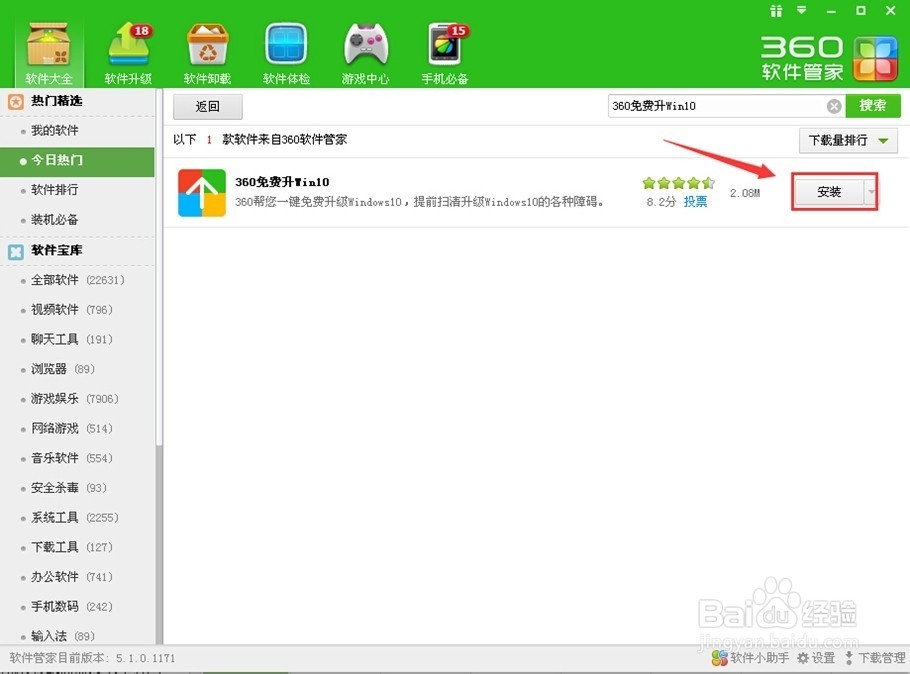This screenshot has width=910, height=674.
Task: Install 360免费升Win10 with 安装 button
Action: click(x=829, y=192)
